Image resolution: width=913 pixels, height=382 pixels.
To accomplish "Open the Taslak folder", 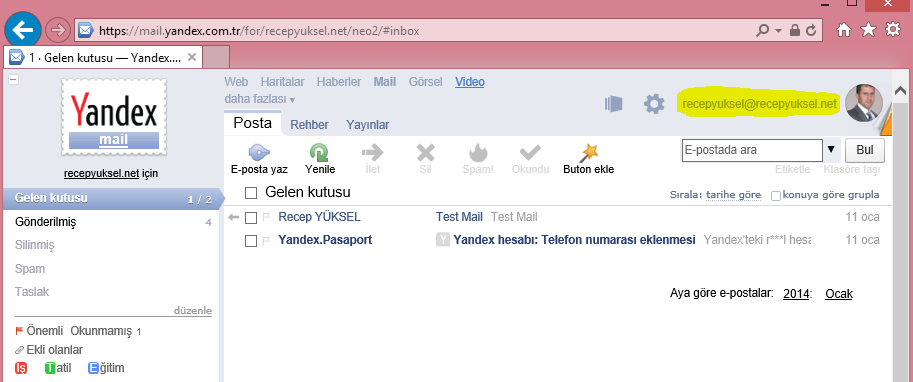I will pos(32,292).
